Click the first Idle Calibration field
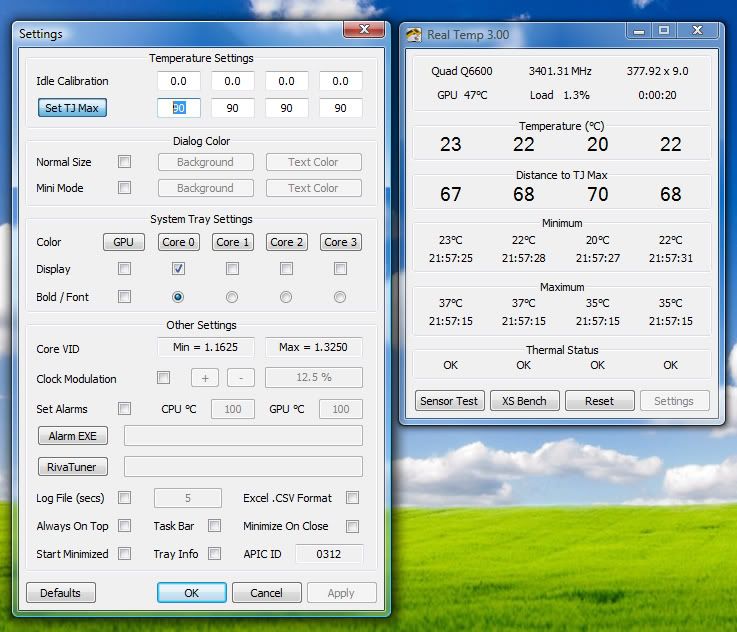This screenshot has width=737, height=632. point(179,81)
